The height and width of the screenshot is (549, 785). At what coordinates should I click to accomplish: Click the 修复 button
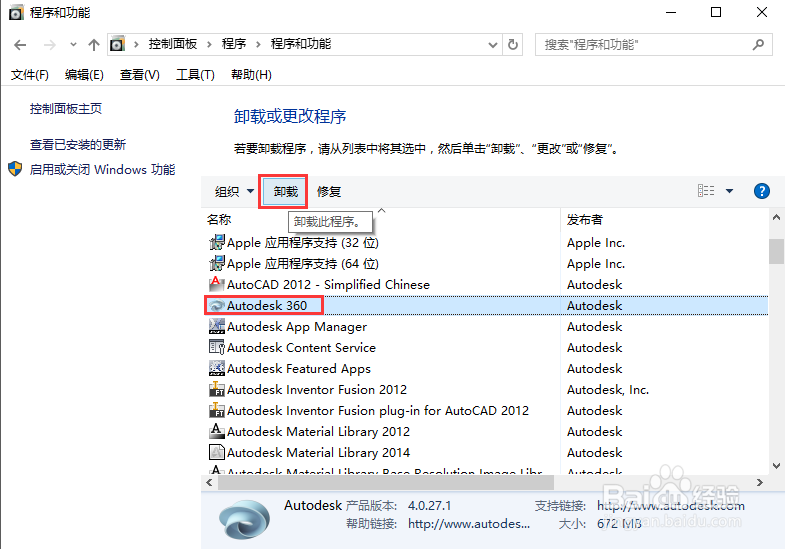pyautogui.click(x=329, y=191)
